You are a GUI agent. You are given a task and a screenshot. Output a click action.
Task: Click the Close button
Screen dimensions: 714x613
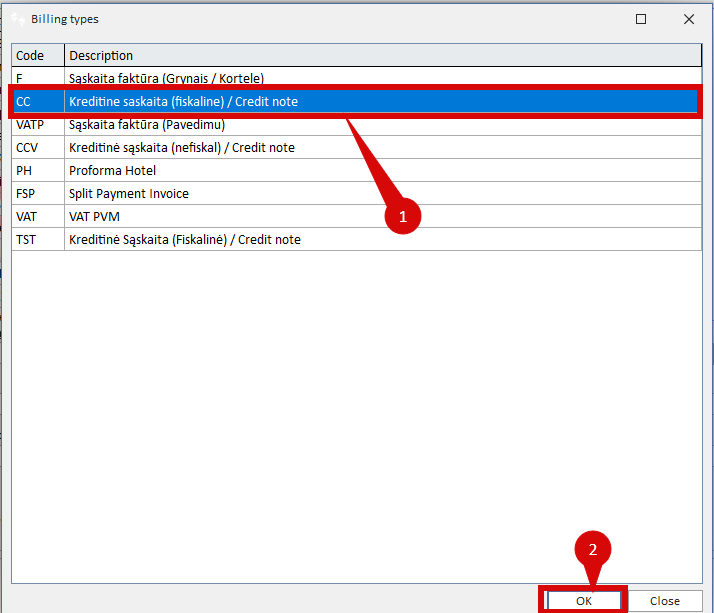pyautogui.click(x=665, y=601)
